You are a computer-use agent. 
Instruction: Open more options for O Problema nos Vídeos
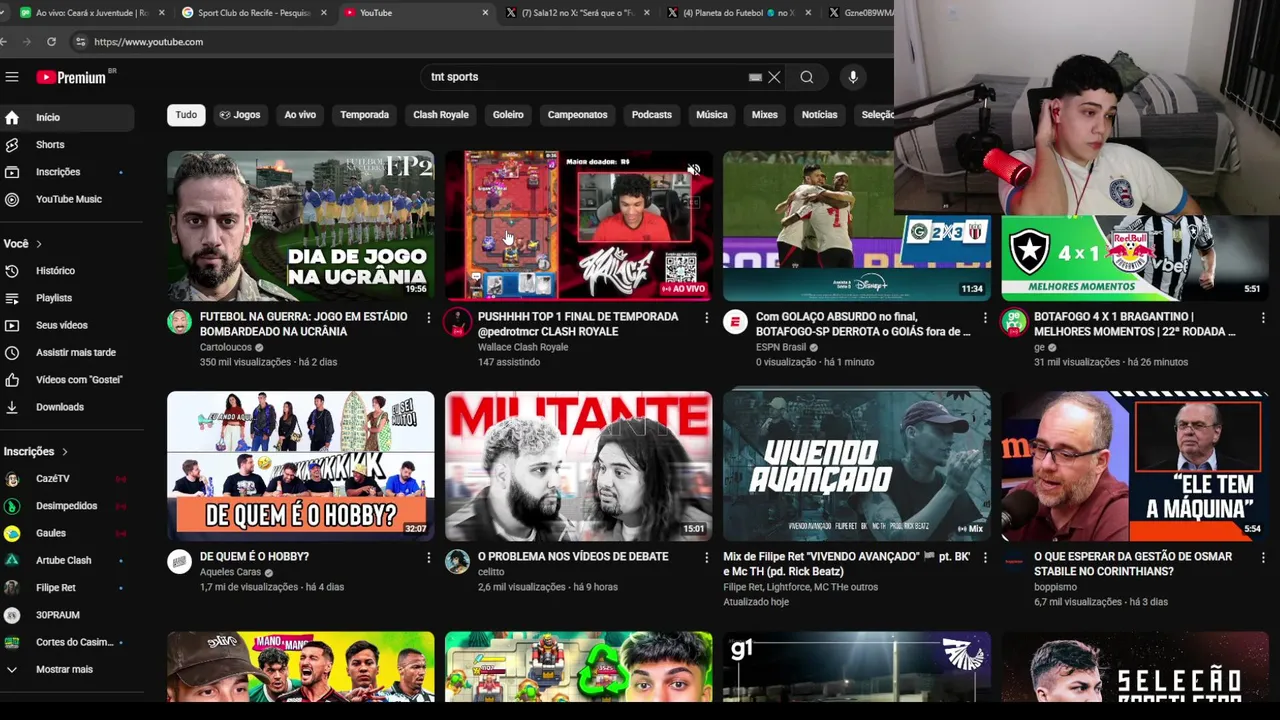706,558
